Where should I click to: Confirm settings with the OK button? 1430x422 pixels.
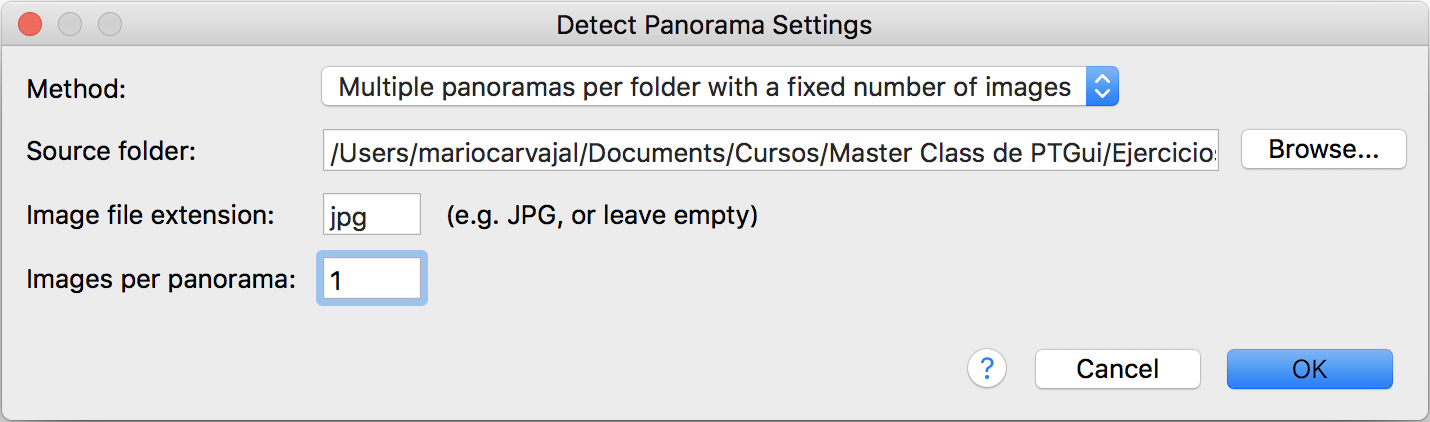click(1309, 369)
